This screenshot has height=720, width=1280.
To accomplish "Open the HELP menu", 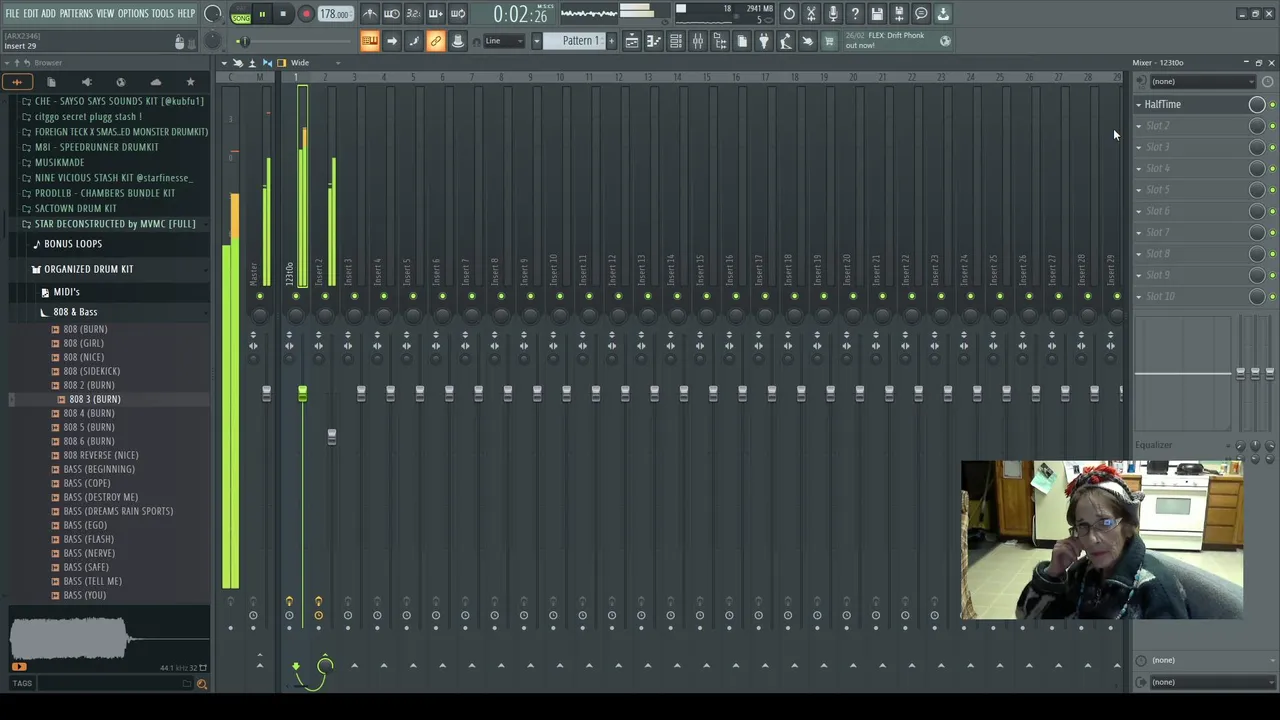I will click(x=186, y=14).
